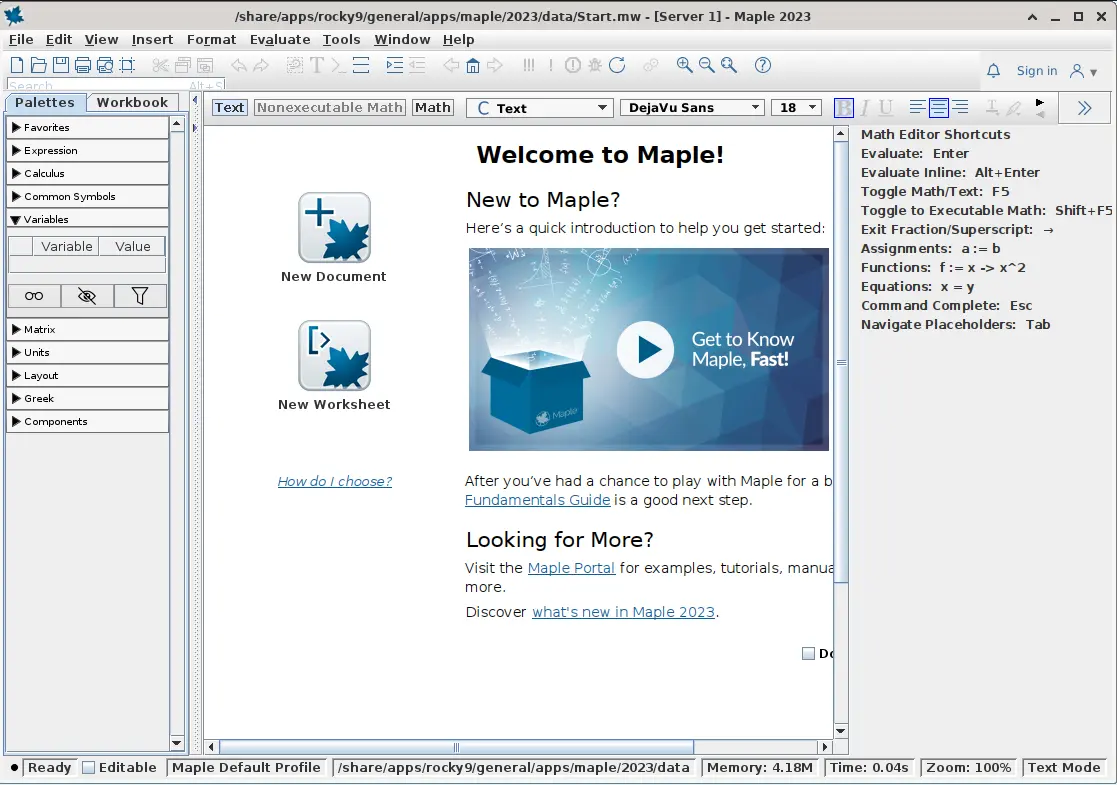Go forward with the right arrow icon
This screenshot has width=1117, height=785.
coord(494,66)
